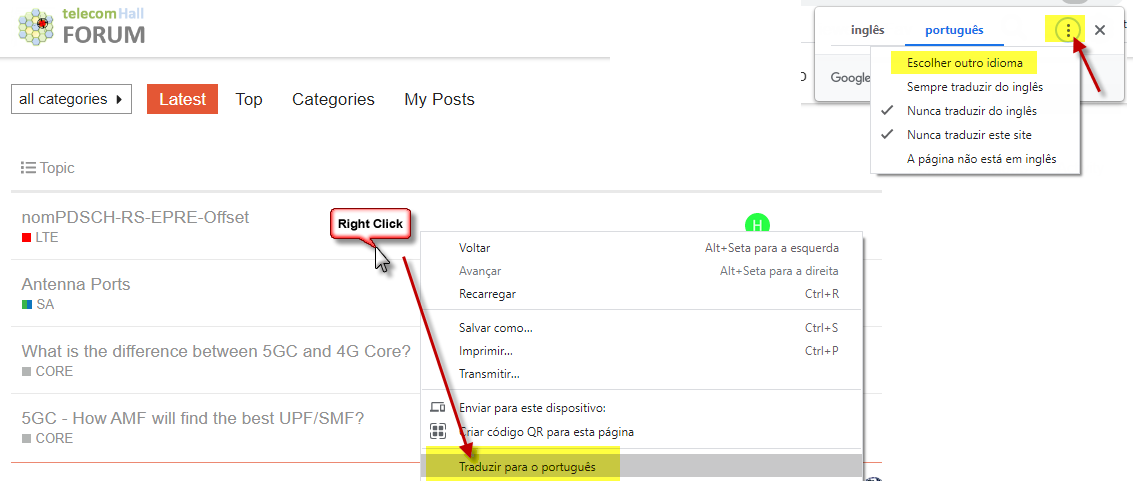Click the Topic list header icon
Screen dimensions: 1133x481
(29, 168)
